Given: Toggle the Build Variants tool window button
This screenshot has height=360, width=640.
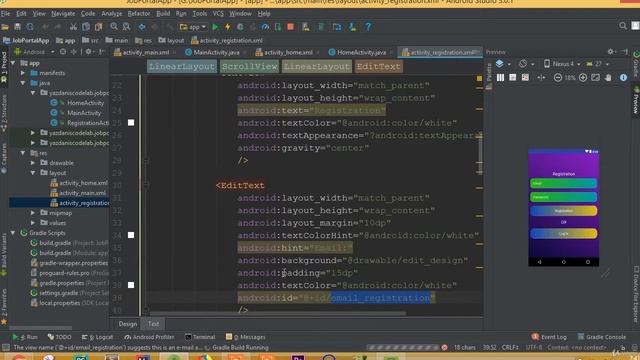Looking at the screenshot, I should click(4, 254).
